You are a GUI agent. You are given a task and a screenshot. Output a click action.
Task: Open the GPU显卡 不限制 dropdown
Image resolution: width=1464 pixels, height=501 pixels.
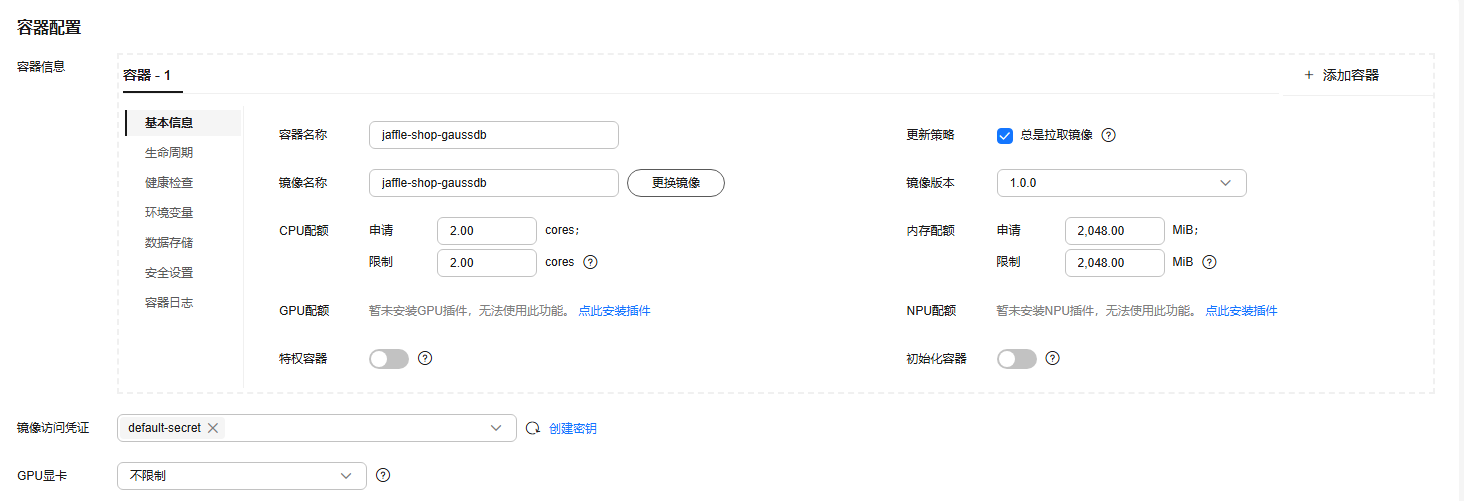[x=242, y=476]
